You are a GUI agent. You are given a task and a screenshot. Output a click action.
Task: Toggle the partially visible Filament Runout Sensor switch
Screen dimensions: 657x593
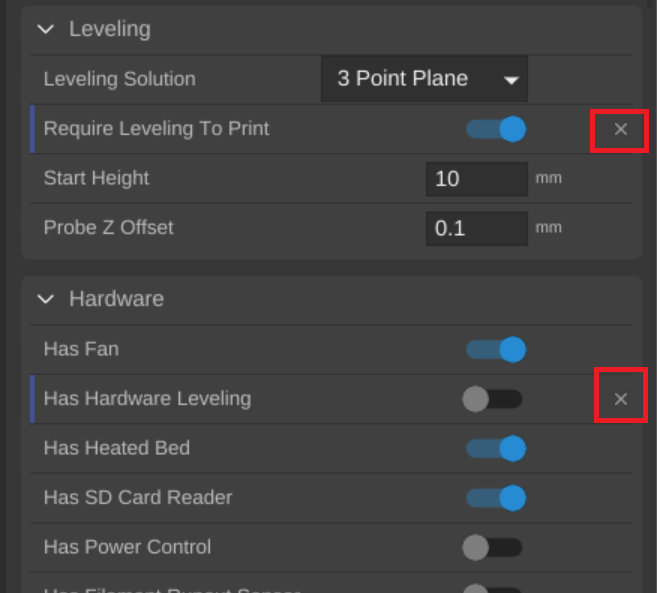[x=492, y=589]
